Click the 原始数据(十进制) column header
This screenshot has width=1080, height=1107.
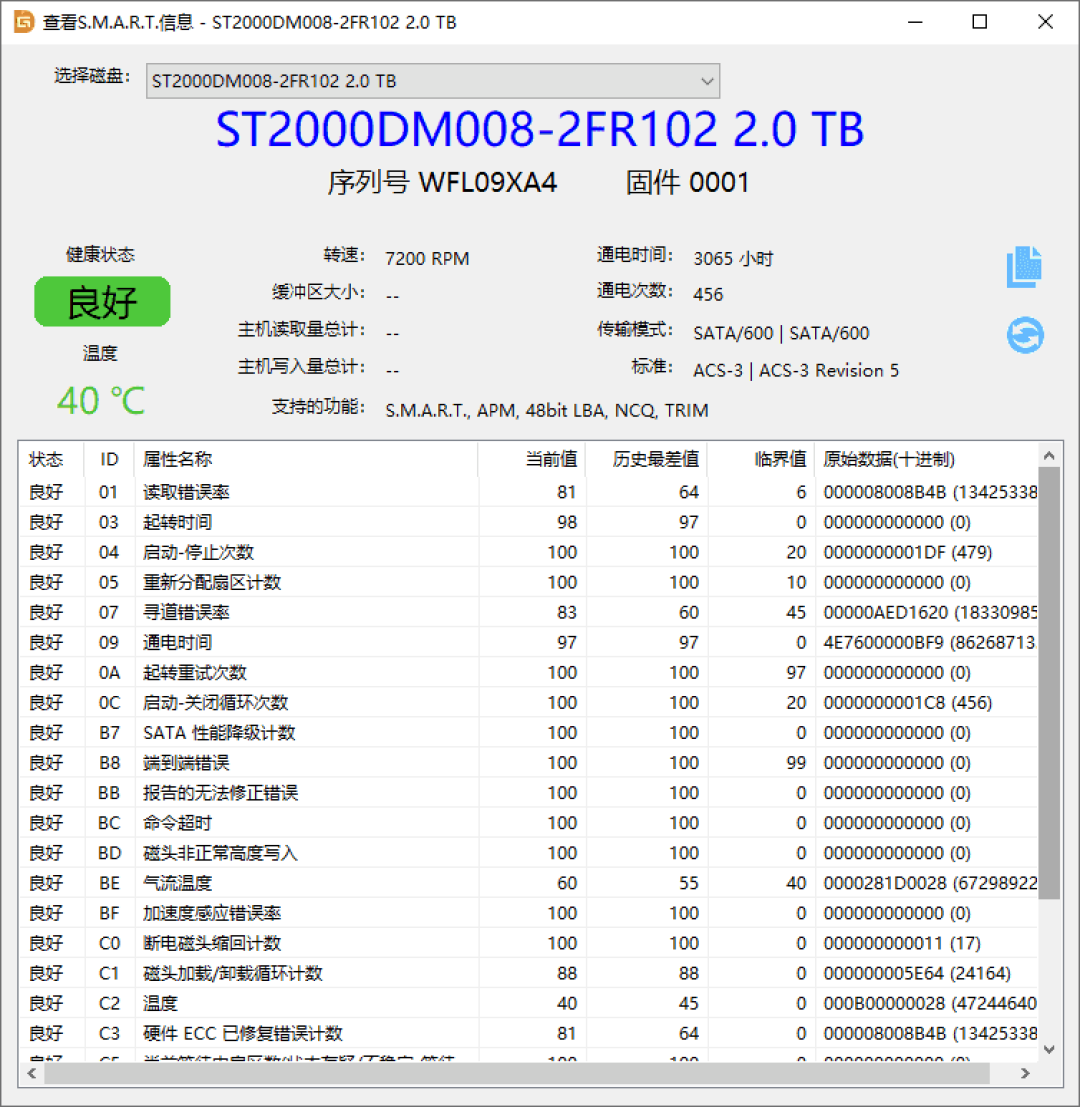tap(926, 460)
